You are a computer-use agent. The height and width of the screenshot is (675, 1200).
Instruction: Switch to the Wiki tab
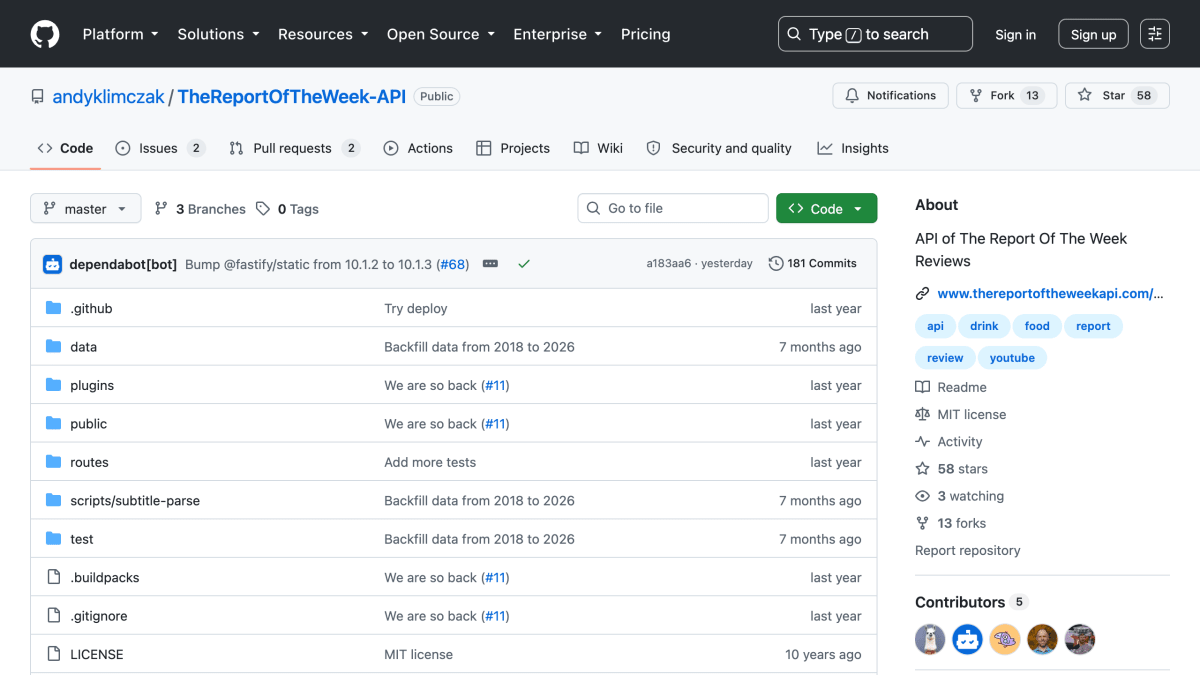click(x=598, y=148)
